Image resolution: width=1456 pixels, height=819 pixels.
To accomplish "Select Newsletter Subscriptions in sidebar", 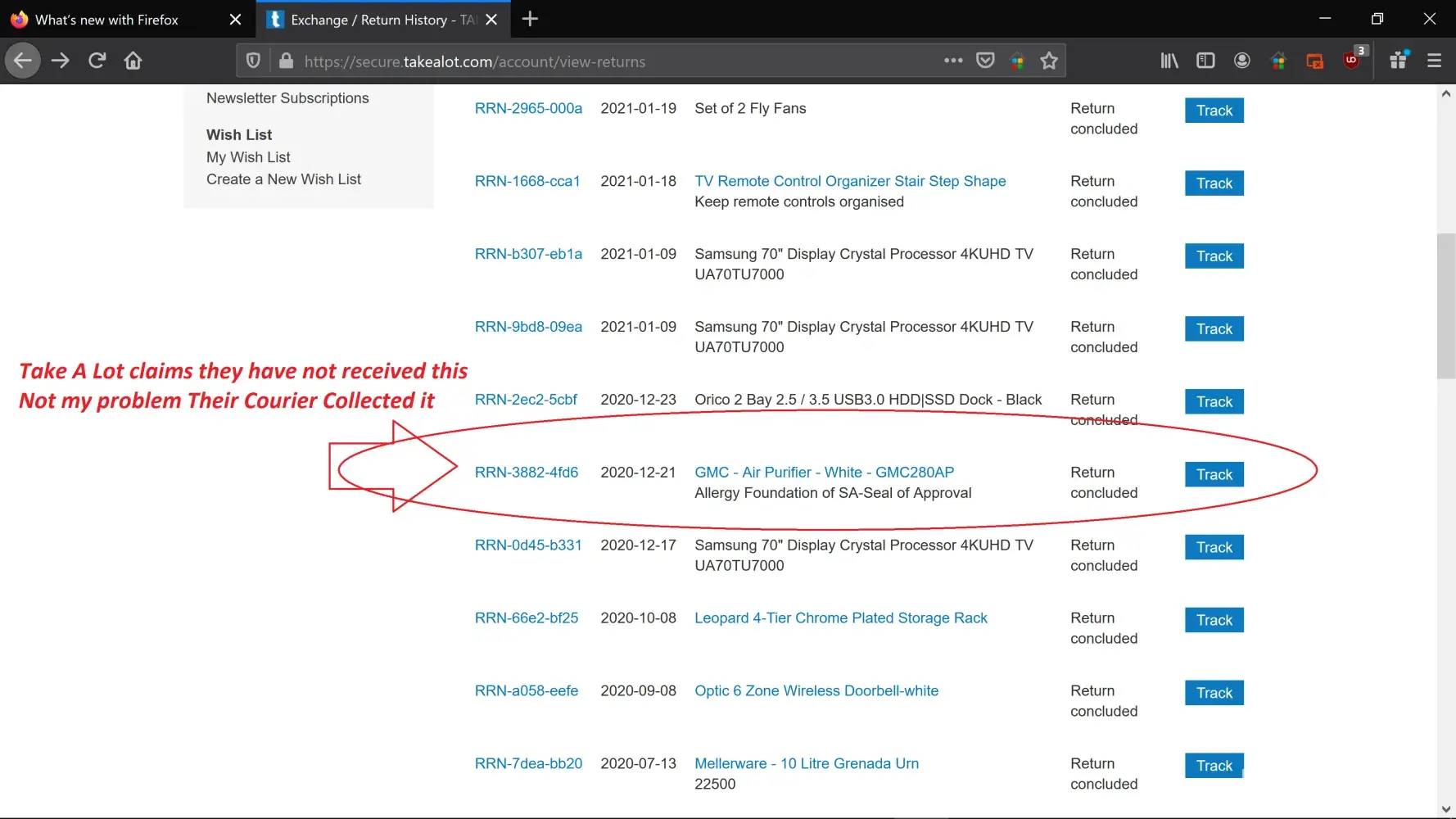I will (287, 98).
